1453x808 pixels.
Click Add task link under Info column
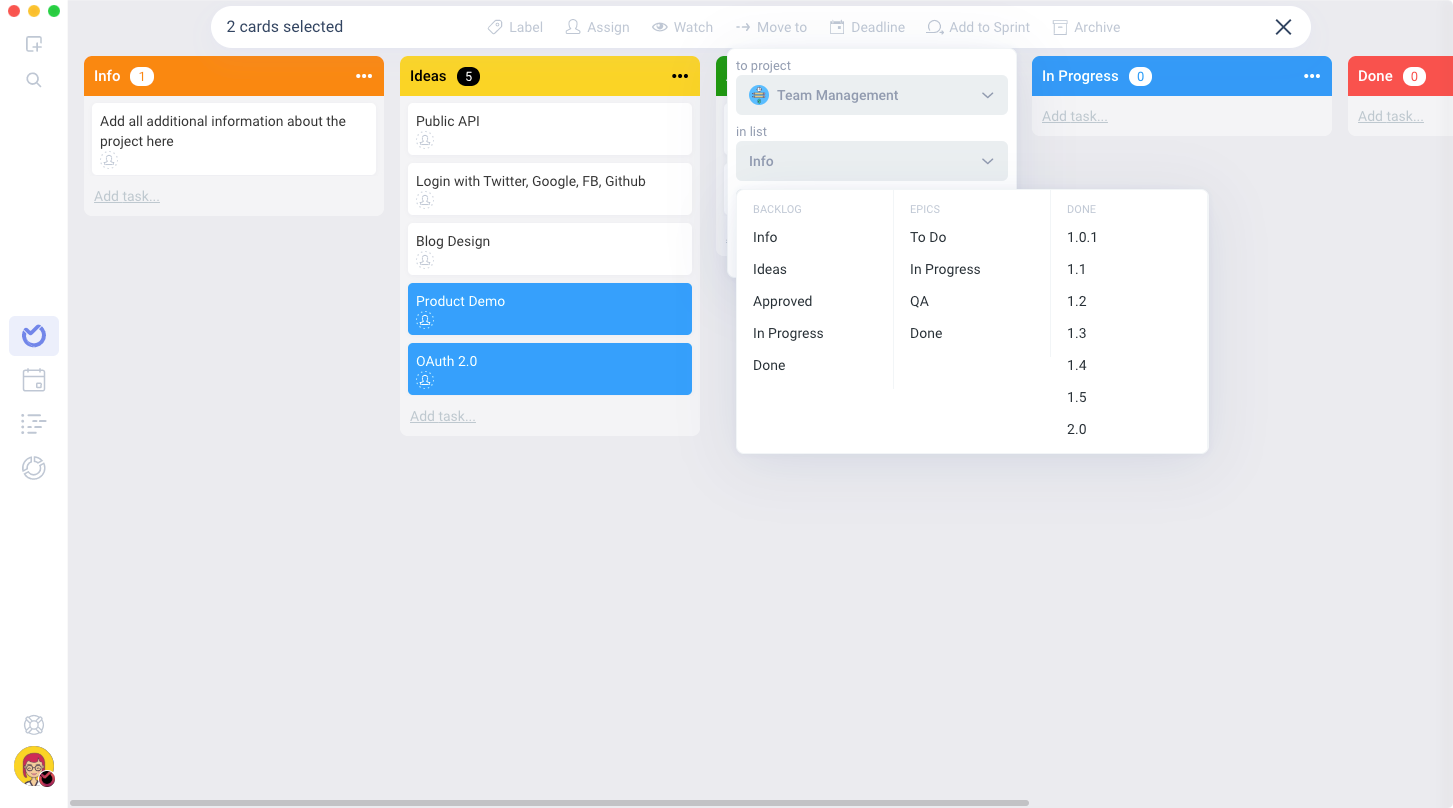tap(127, 196)
